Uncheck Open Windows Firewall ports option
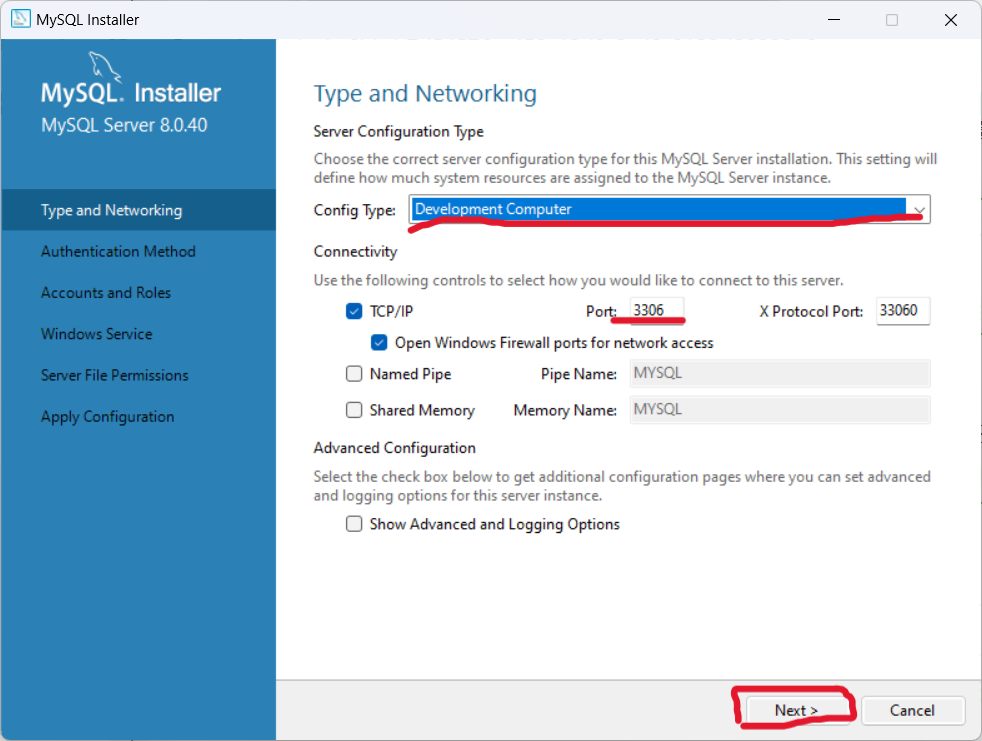 379,343
